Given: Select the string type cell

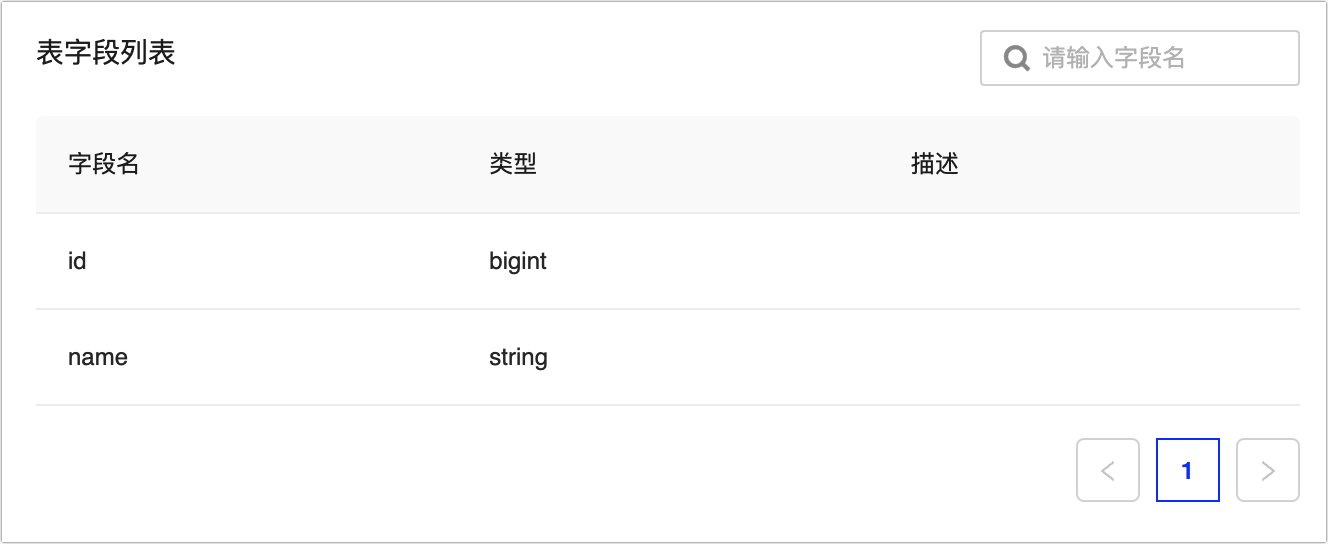Looking at the screenshot, I should pos(518,357).
